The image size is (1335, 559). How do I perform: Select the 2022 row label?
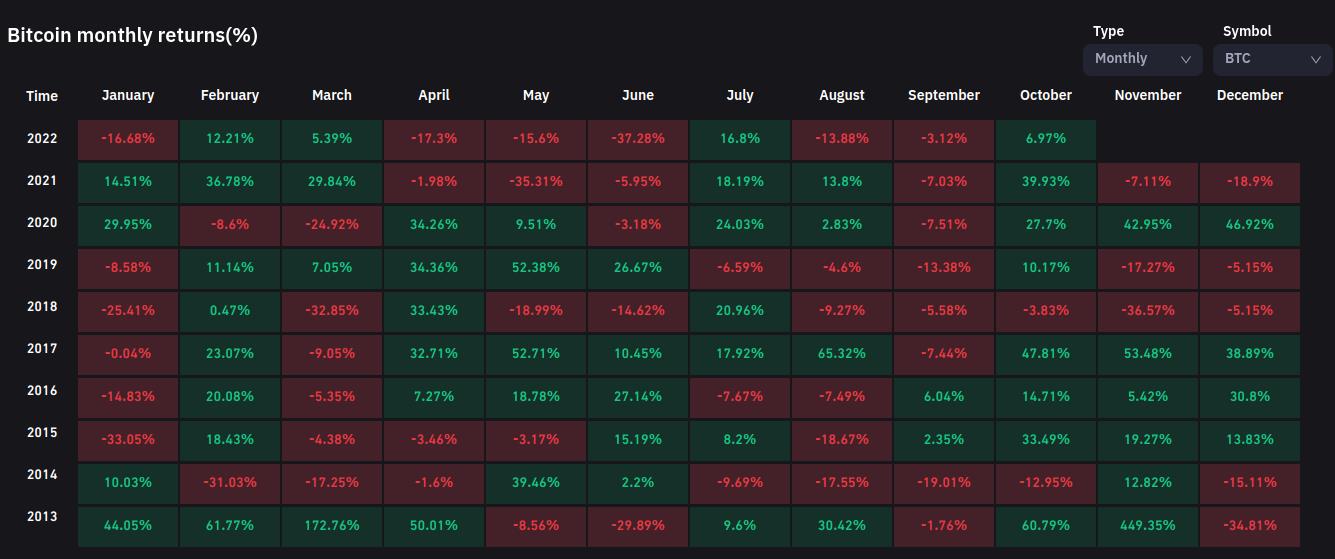42,139
